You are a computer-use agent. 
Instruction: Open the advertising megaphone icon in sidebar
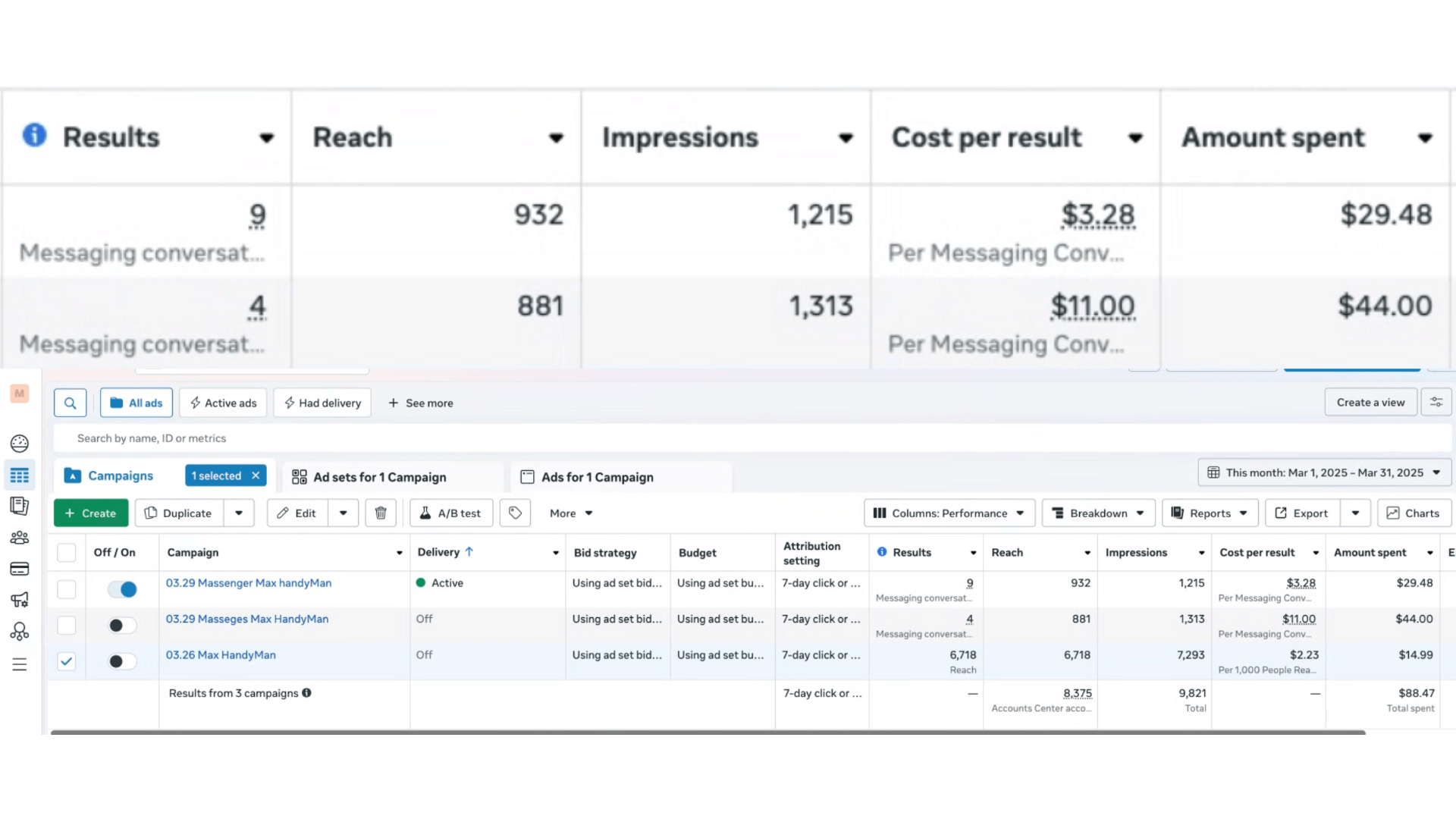pos(20,600)
